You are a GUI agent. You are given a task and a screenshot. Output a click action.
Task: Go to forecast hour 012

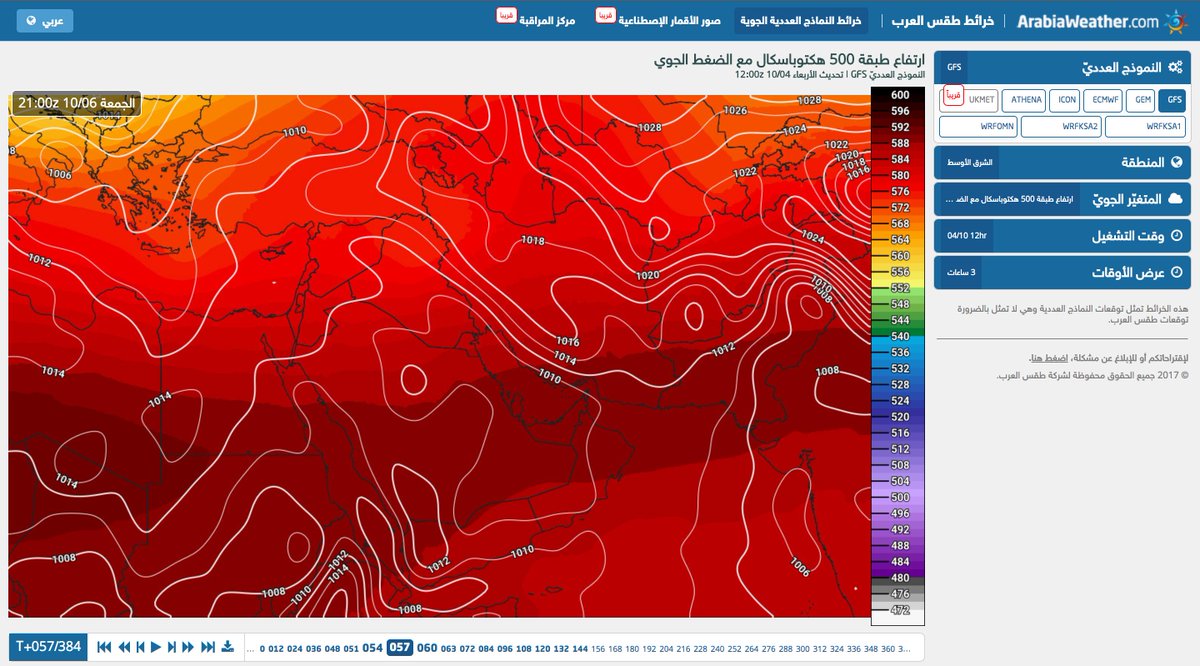277,648
